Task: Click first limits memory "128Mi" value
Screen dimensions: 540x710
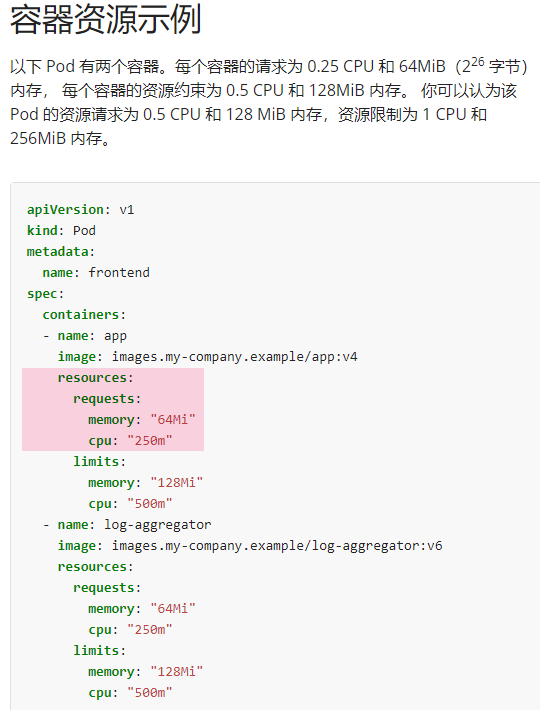Action: pyautogui.click(x=177, y=483)
